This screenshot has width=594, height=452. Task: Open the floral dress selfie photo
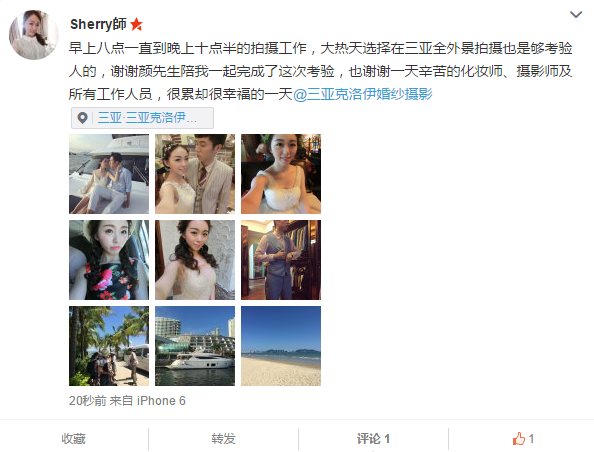tap(109, 260)
